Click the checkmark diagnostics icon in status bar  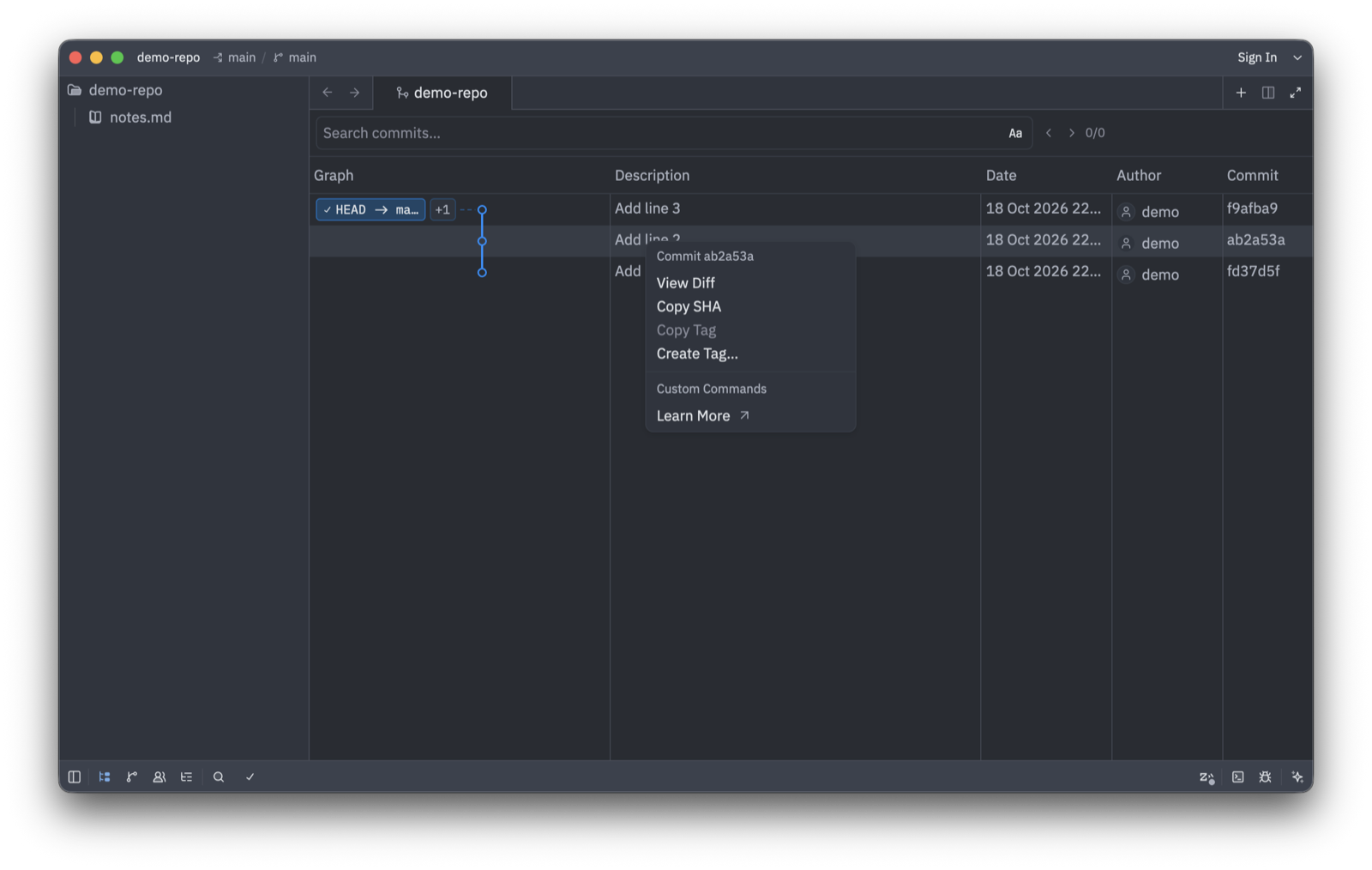[250, 776]
